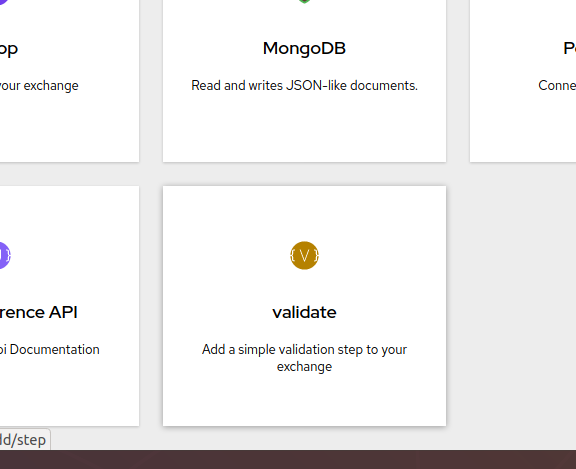This screenshot has height=469, width=576.
Task: Click the 'pi Documentation' description text
Action: 50,349
